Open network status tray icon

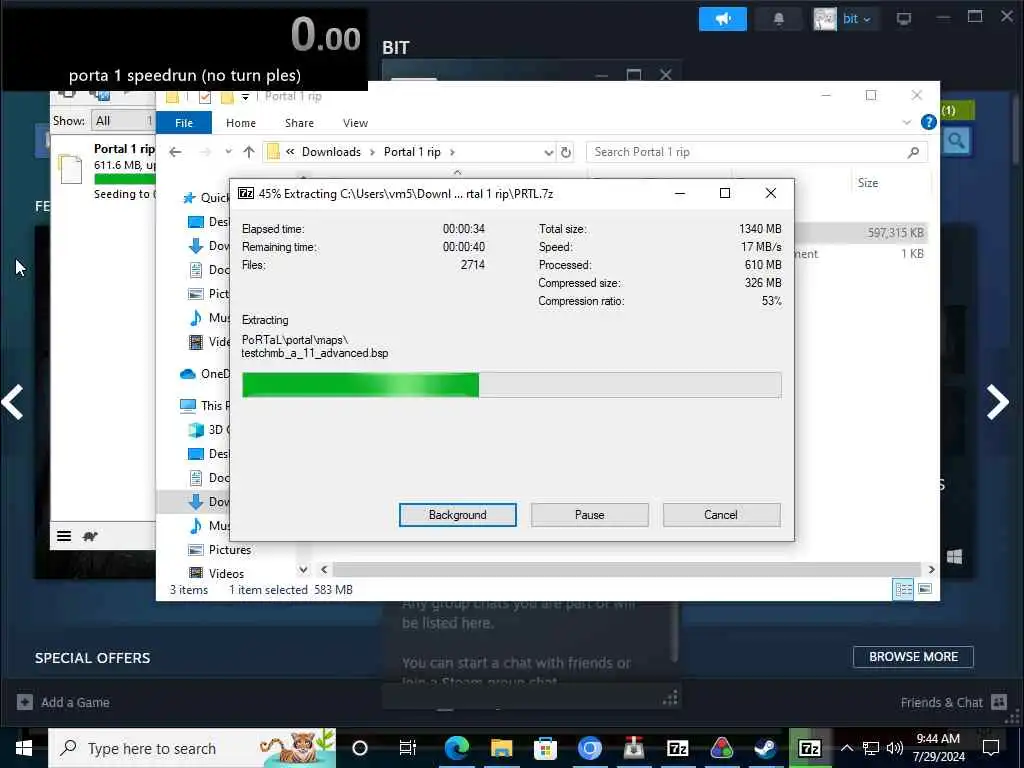pyautogui.click(x=871, y=748)
